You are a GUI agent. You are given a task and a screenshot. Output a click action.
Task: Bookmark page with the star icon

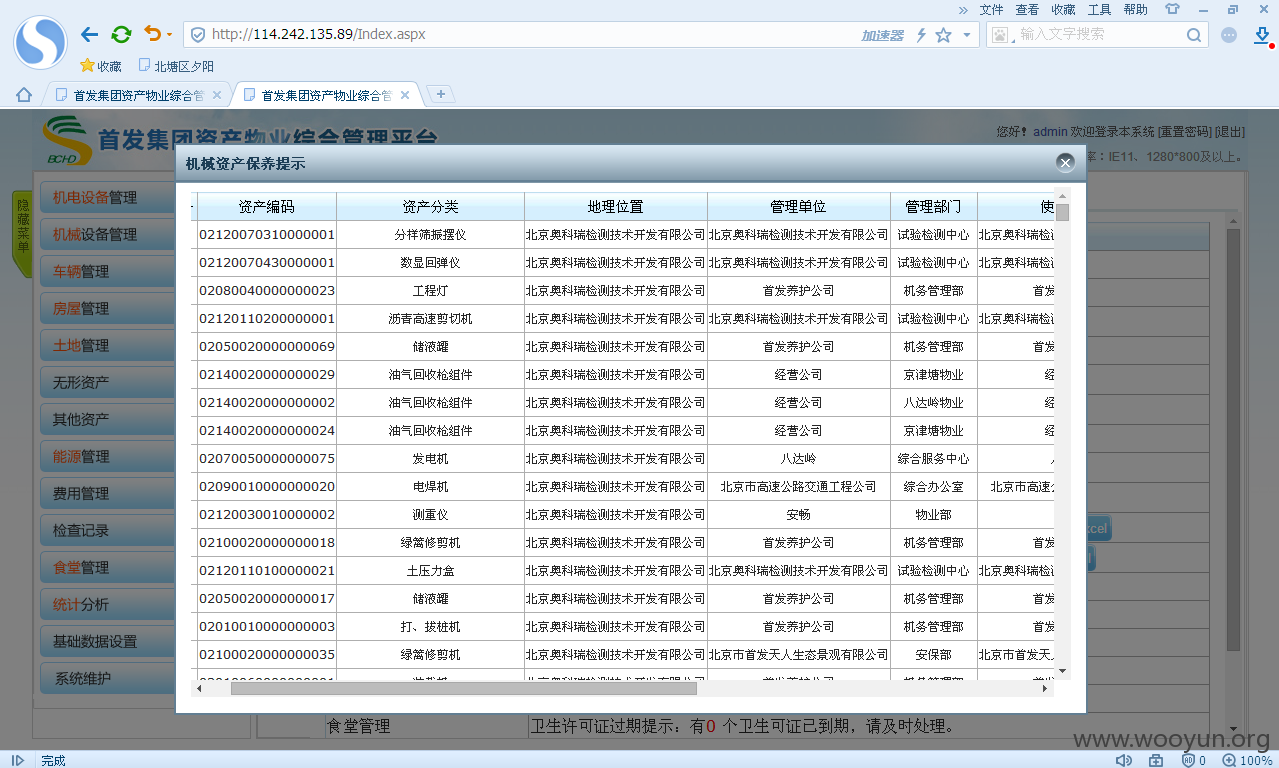[943, 35]
